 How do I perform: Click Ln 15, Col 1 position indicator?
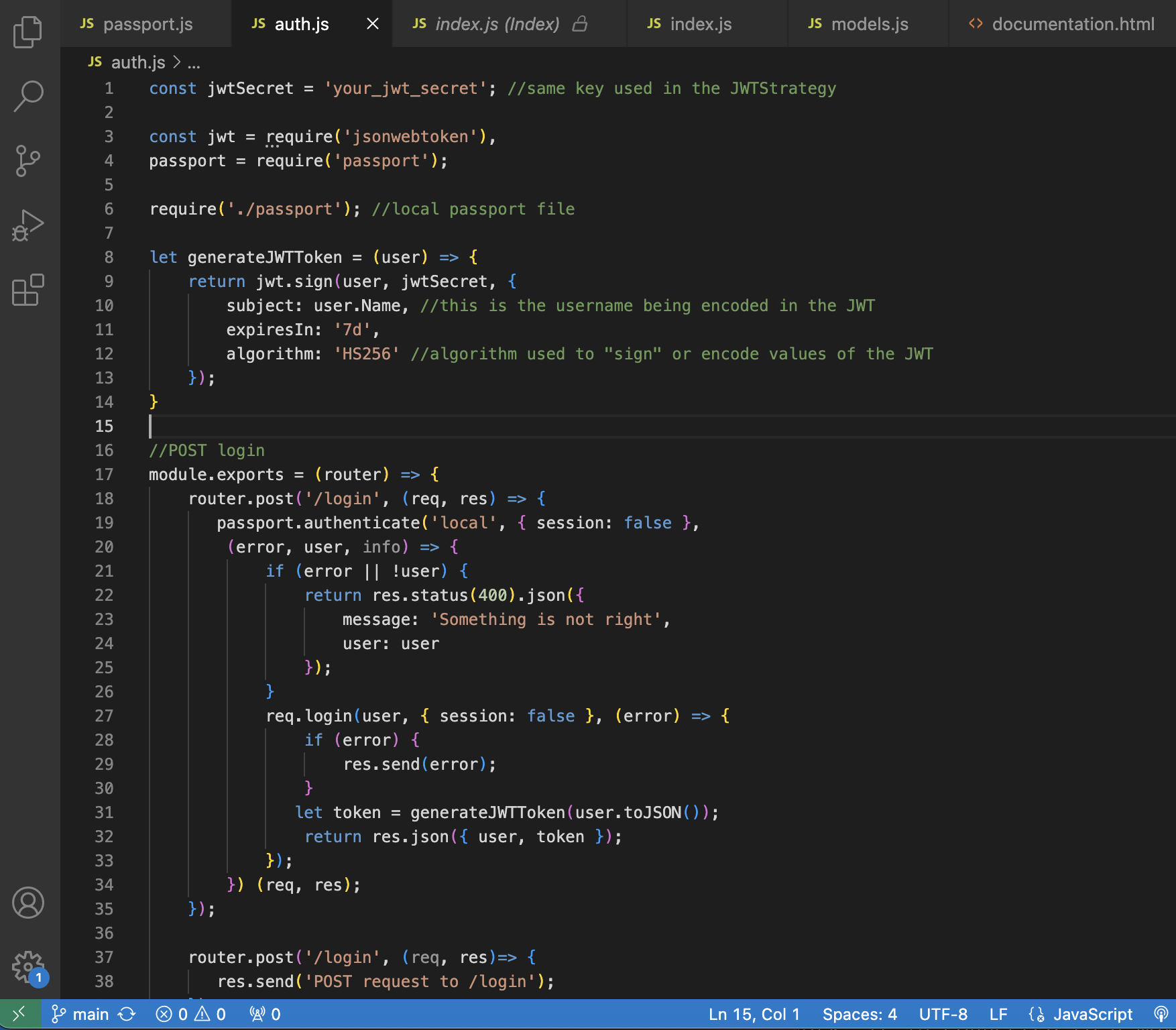pos(754,1014)
